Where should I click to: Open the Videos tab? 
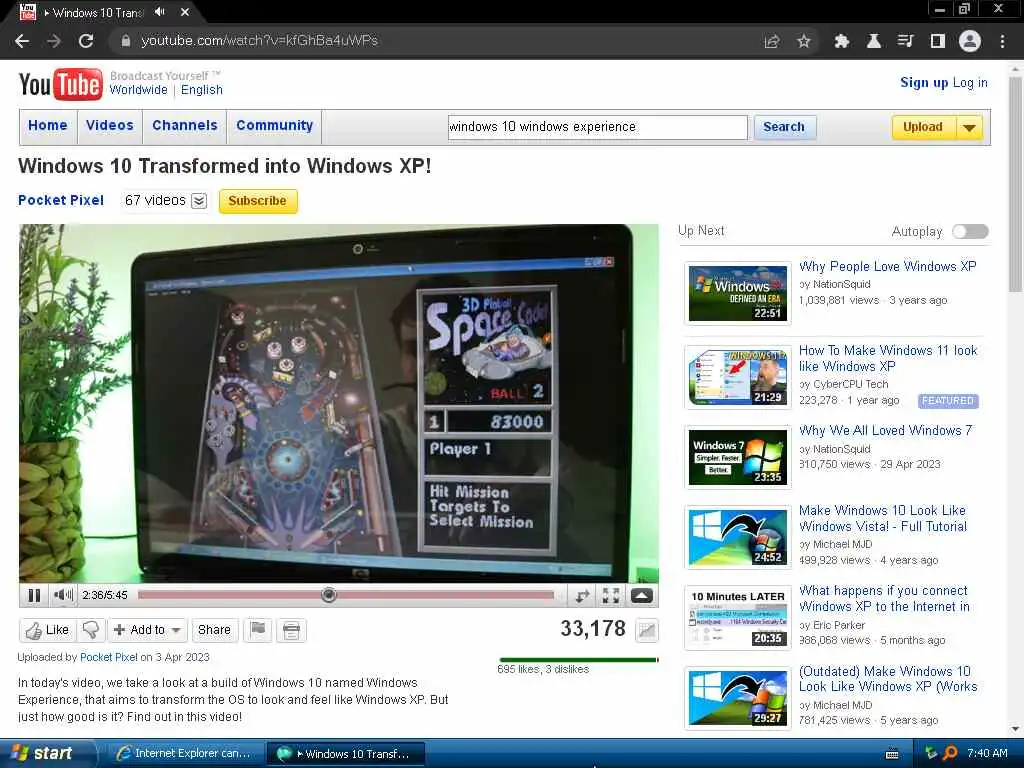[x=110, y=125]
